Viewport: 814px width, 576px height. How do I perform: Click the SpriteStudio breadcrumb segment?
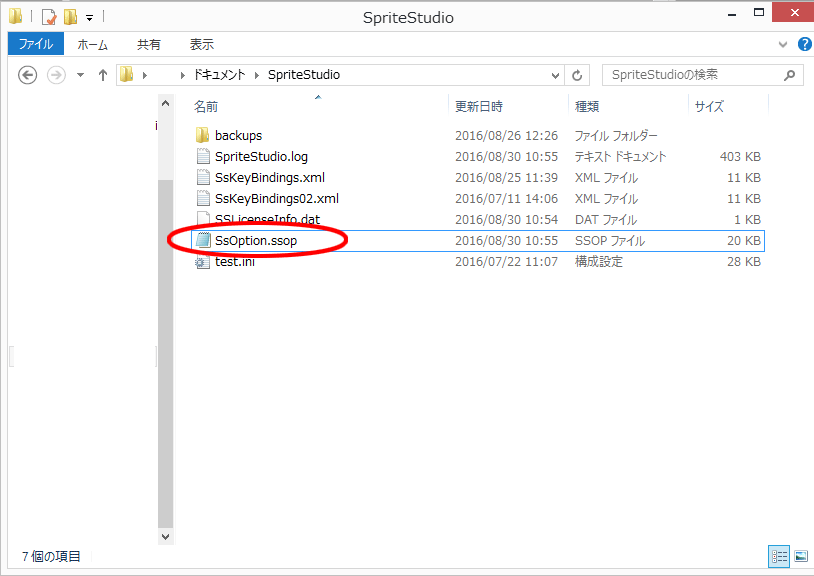point(304,75)
